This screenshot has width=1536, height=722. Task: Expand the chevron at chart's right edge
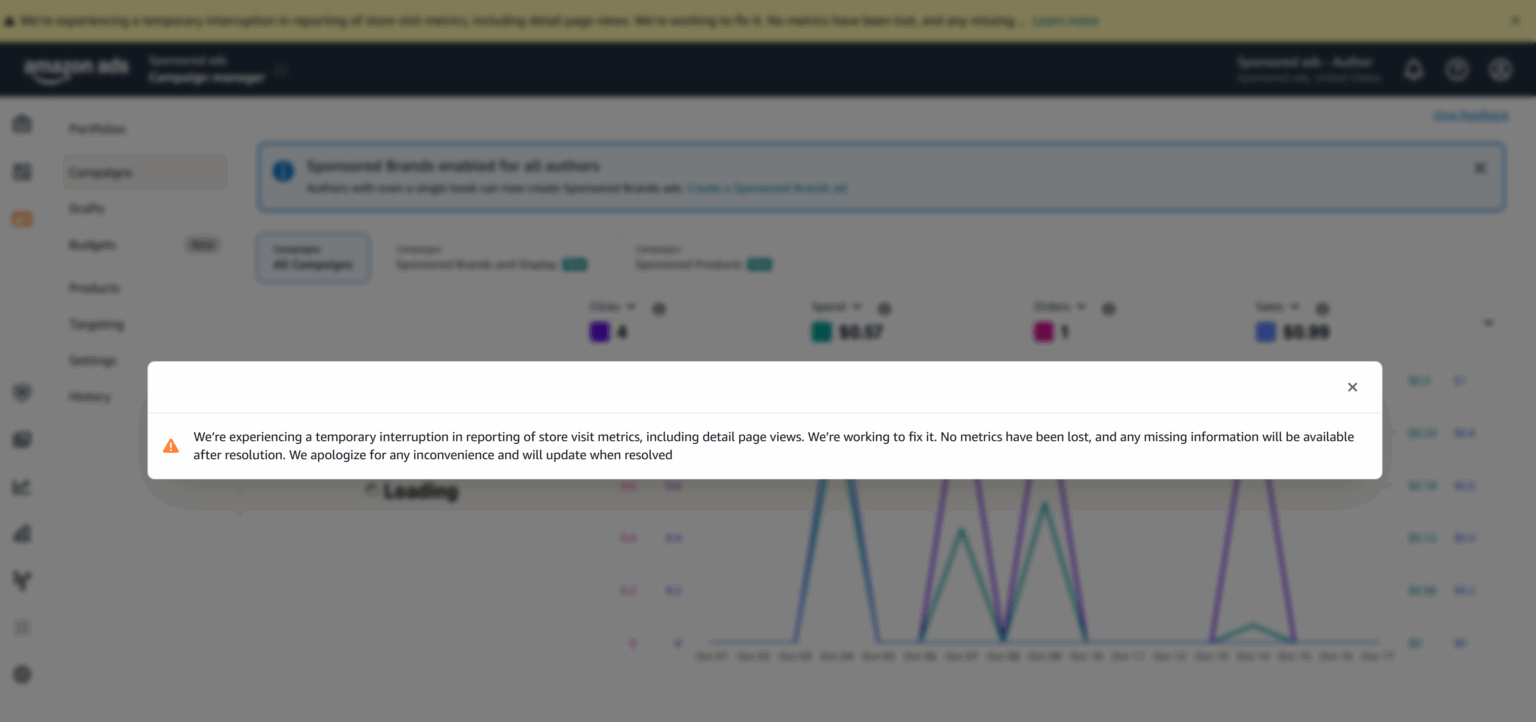coord(1488,322)
